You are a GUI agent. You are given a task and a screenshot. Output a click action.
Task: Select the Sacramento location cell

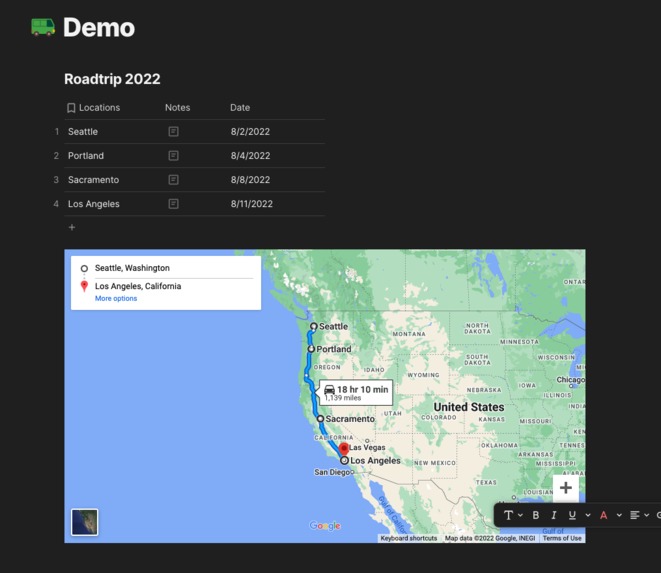coord(94,180)
